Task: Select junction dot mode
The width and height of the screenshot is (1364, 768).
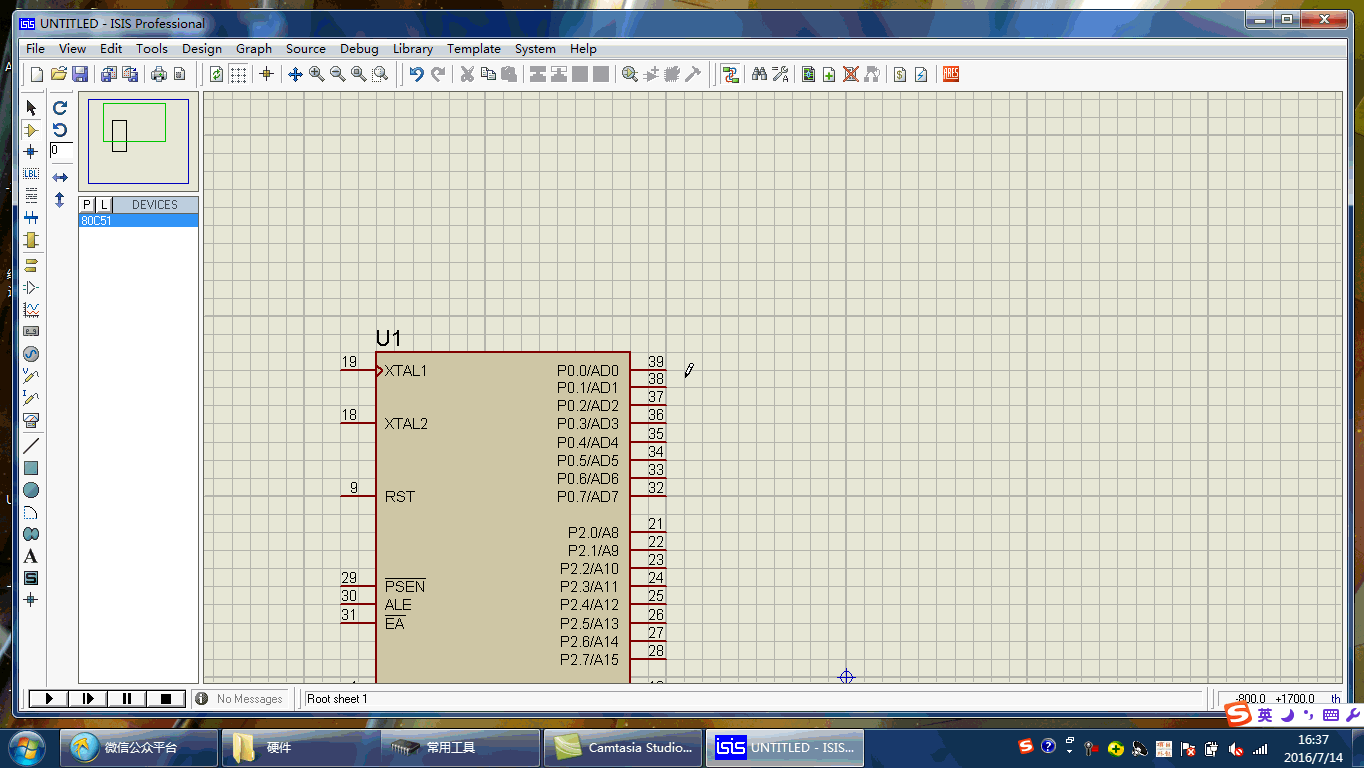Action: (x=31, y=152)
